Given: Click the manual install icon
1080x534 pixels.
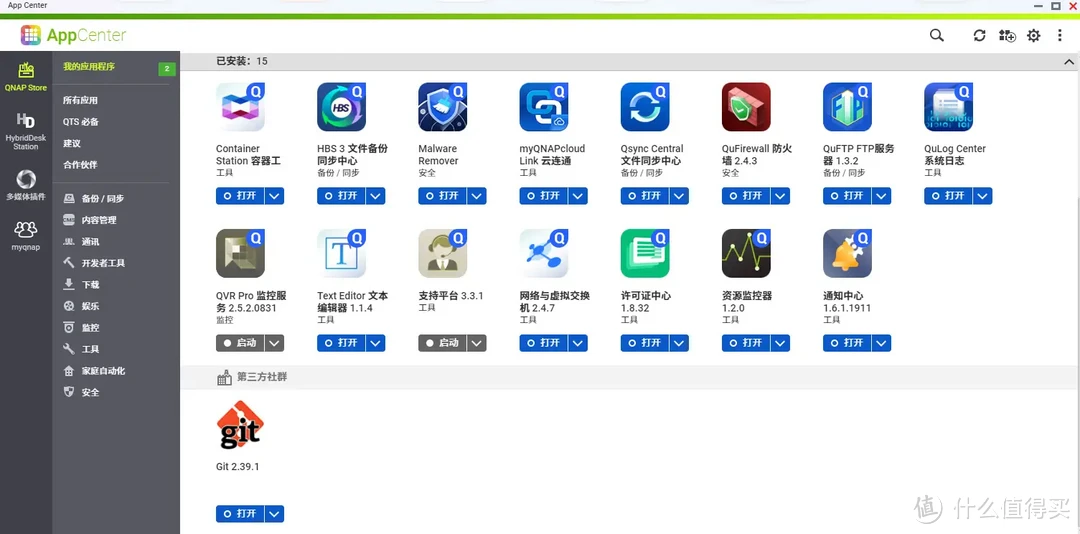Looking at the screenshot, I should [1007, 35].
